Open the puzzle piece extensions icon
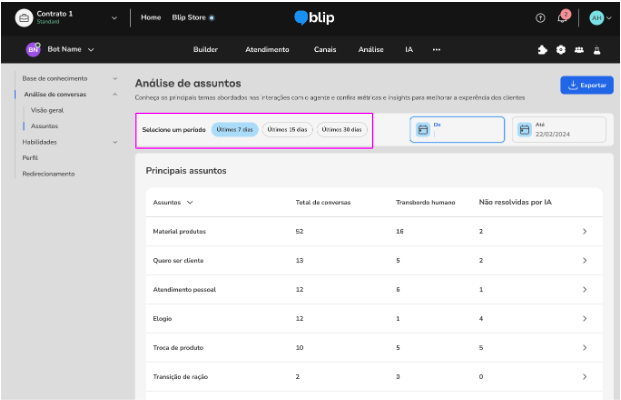Image resolution: width=621 pixels, height=400 pixels. pos(543,50)
